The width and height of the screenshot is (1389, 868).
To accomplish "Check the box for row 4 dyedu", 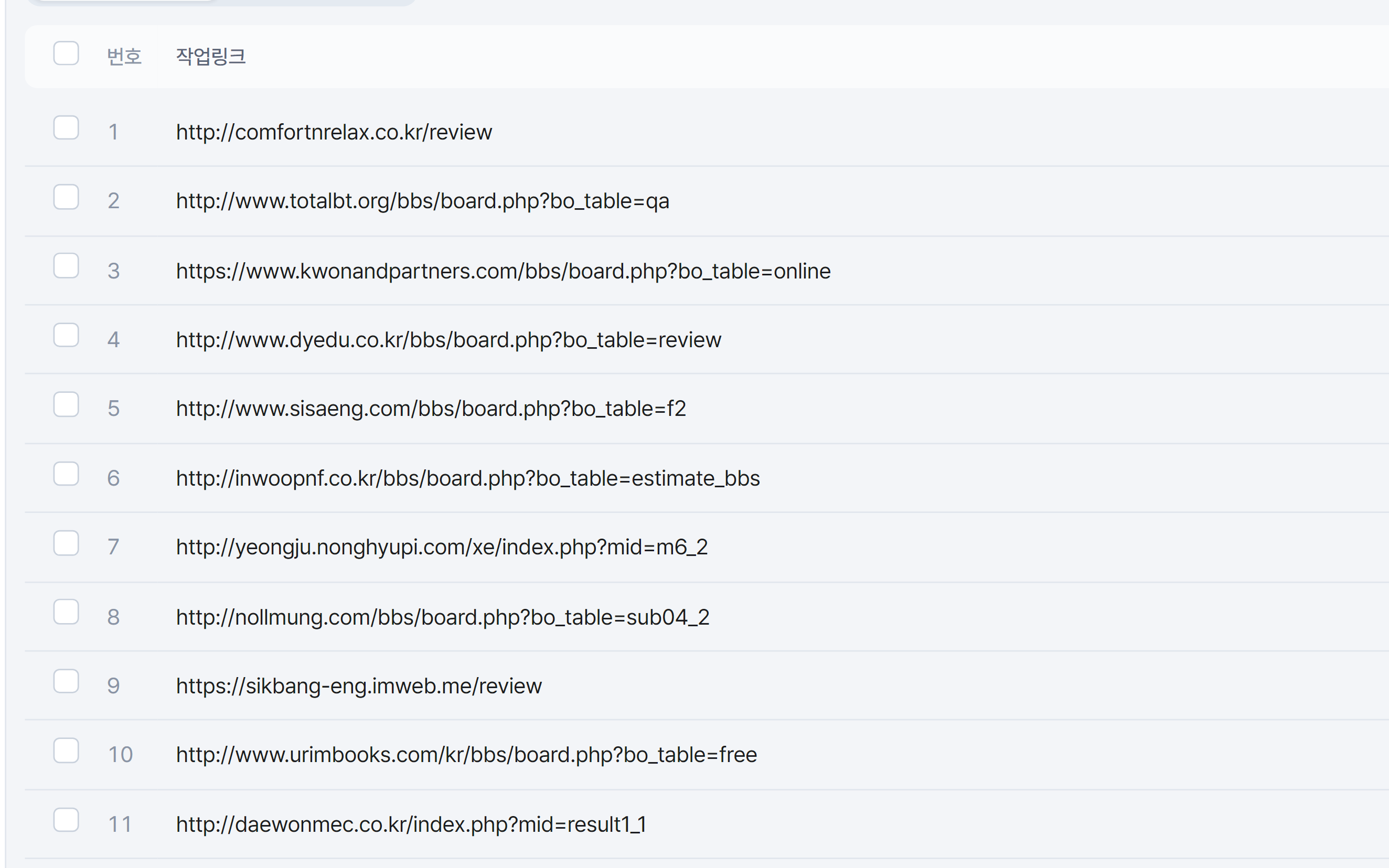I will pos(66,335).
